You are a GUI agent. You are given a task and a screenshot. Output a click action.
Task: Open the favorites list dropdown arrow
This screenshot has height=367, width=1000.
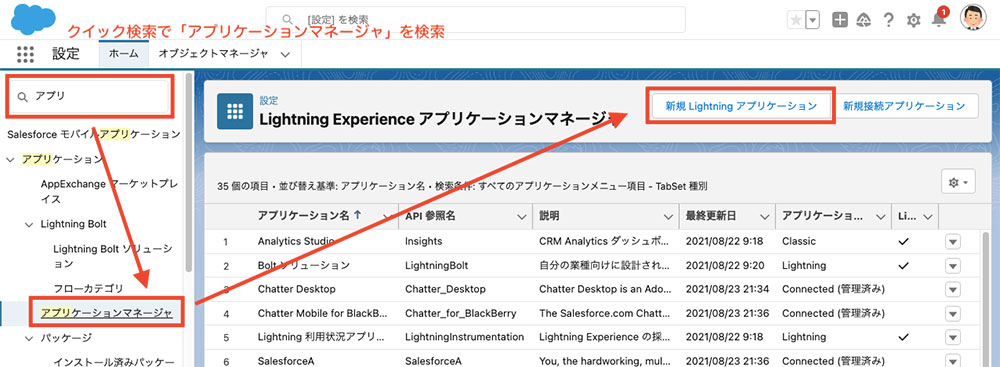pyautogui.click(x=812, y=20)
